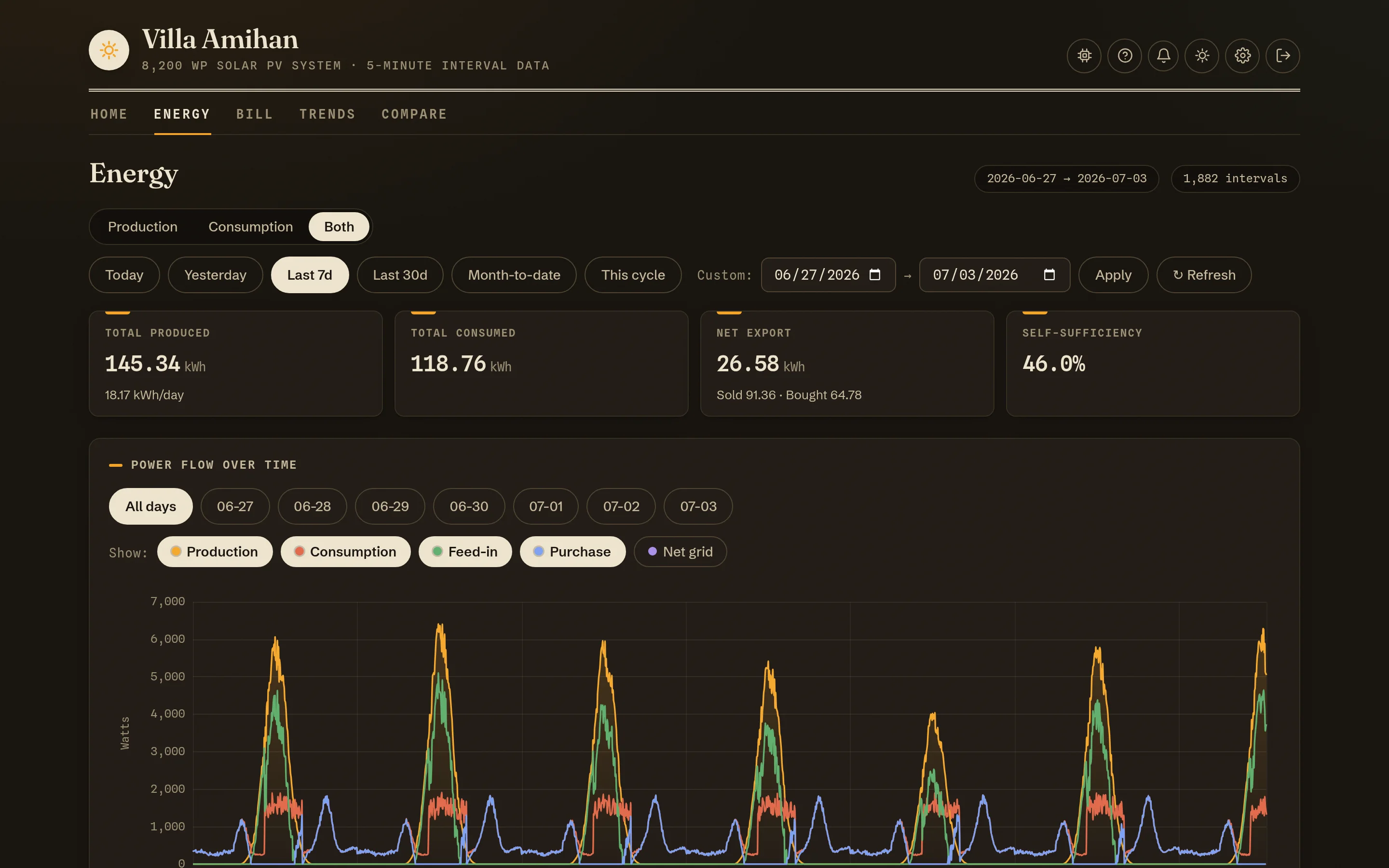Viewport: 1389px width, 868px height.
Task: Choose the Today range
Action: 124,275
